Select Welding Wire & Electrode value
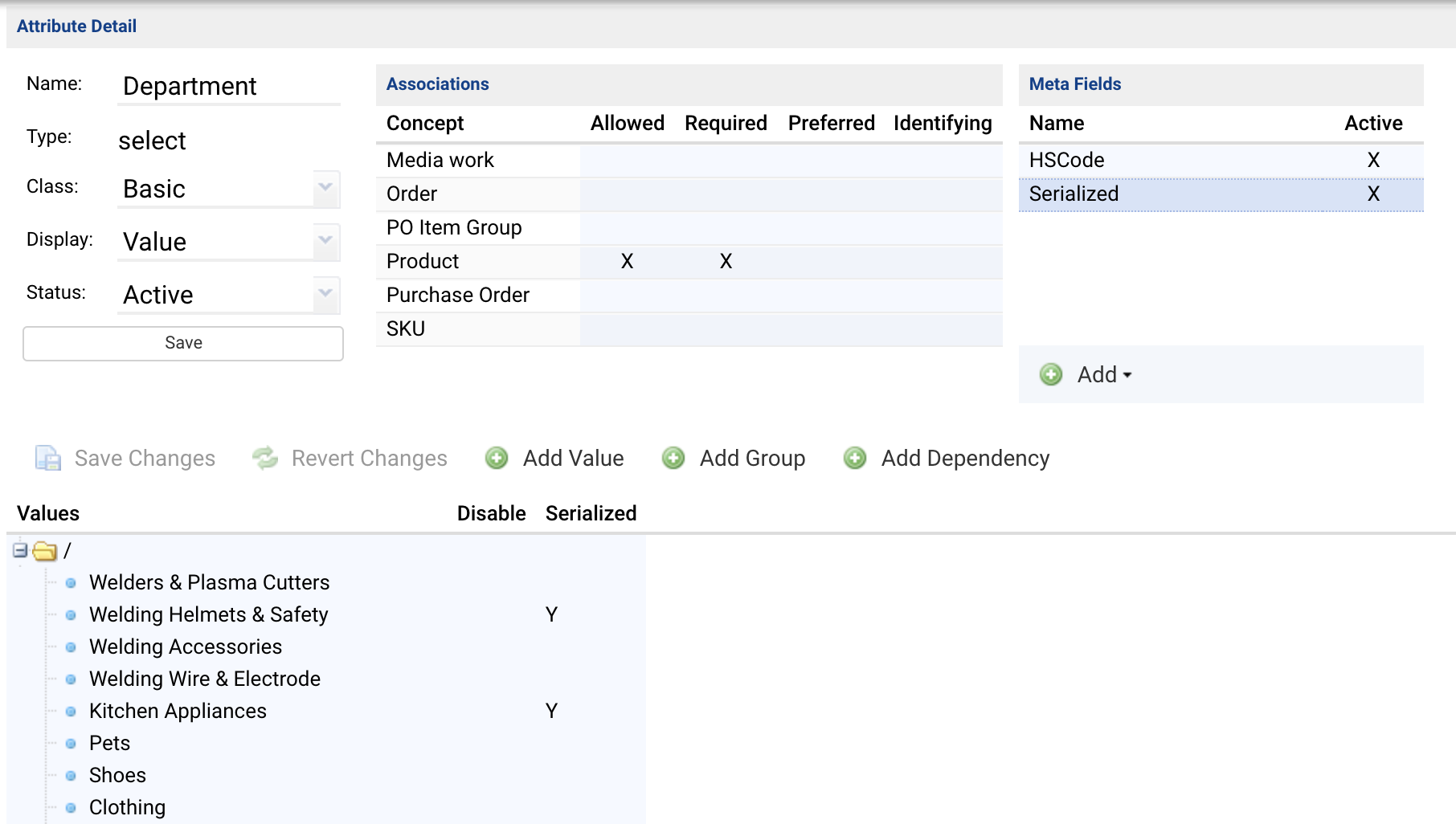 204,679
